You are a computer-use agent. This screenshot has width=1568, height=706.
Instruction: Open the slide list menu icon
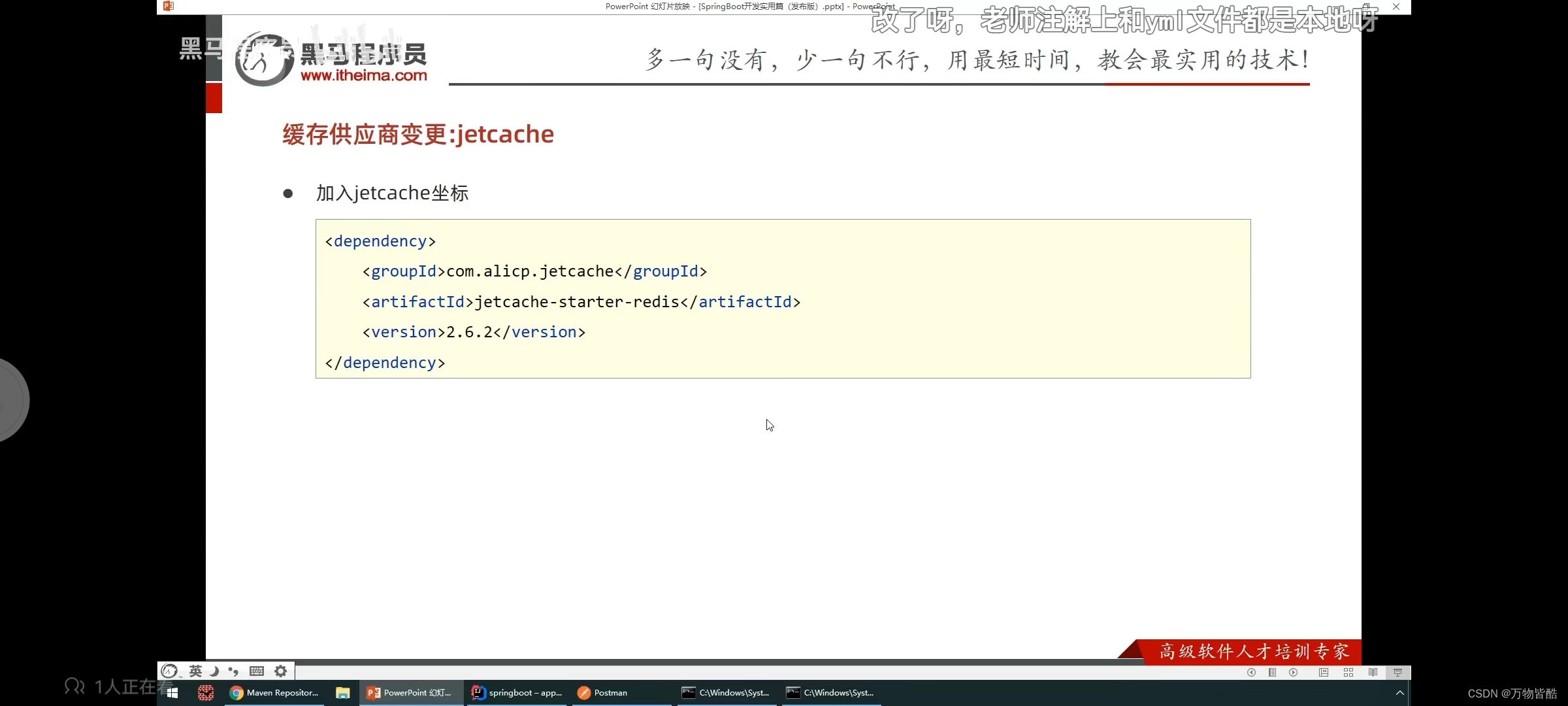click(1272, 673)
